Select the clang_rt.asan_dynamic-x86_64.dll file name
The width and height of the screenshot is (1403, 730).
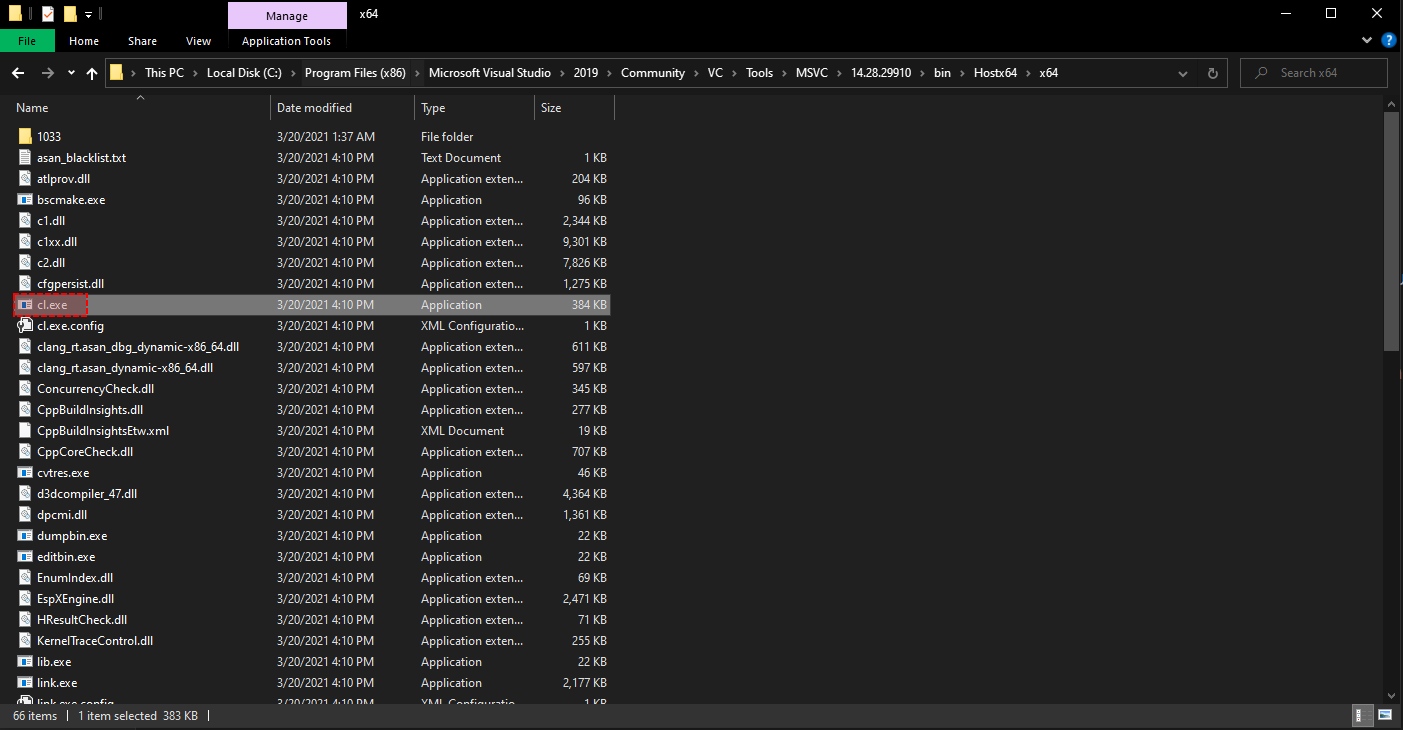pyautogui.click(x=125, y=368)
